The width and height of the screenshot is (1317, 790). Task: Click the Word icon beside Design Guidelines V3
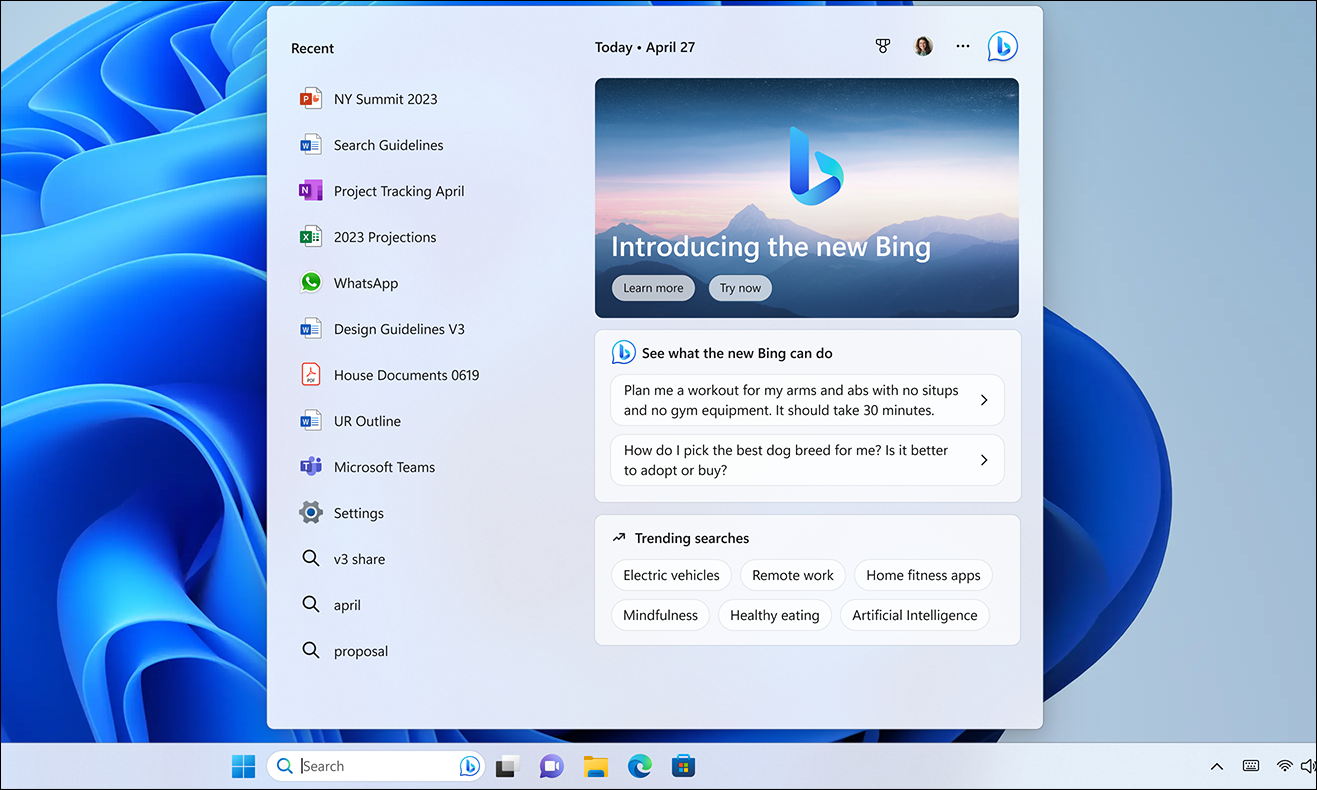tap(311, 329)
